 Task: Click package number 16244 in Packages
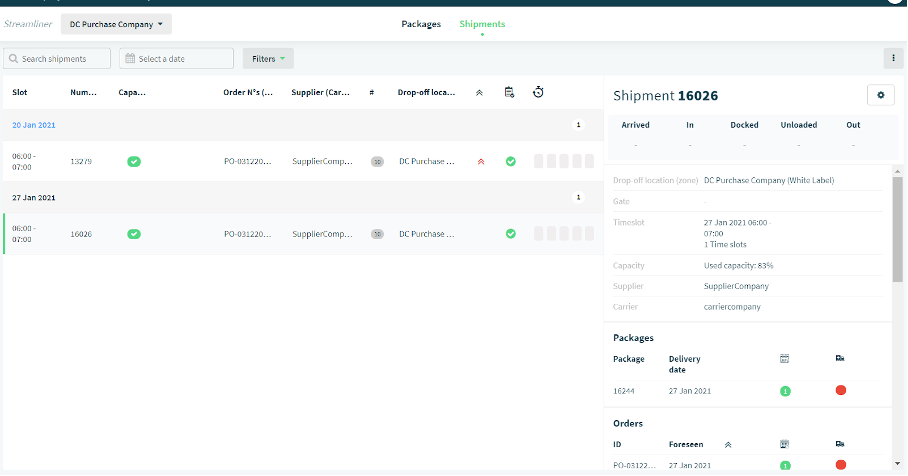[624, 391]
